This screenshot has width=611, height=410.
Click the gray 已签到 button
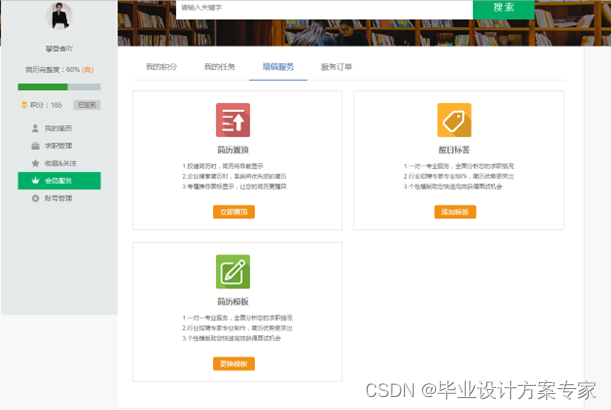tap(87, 105)
